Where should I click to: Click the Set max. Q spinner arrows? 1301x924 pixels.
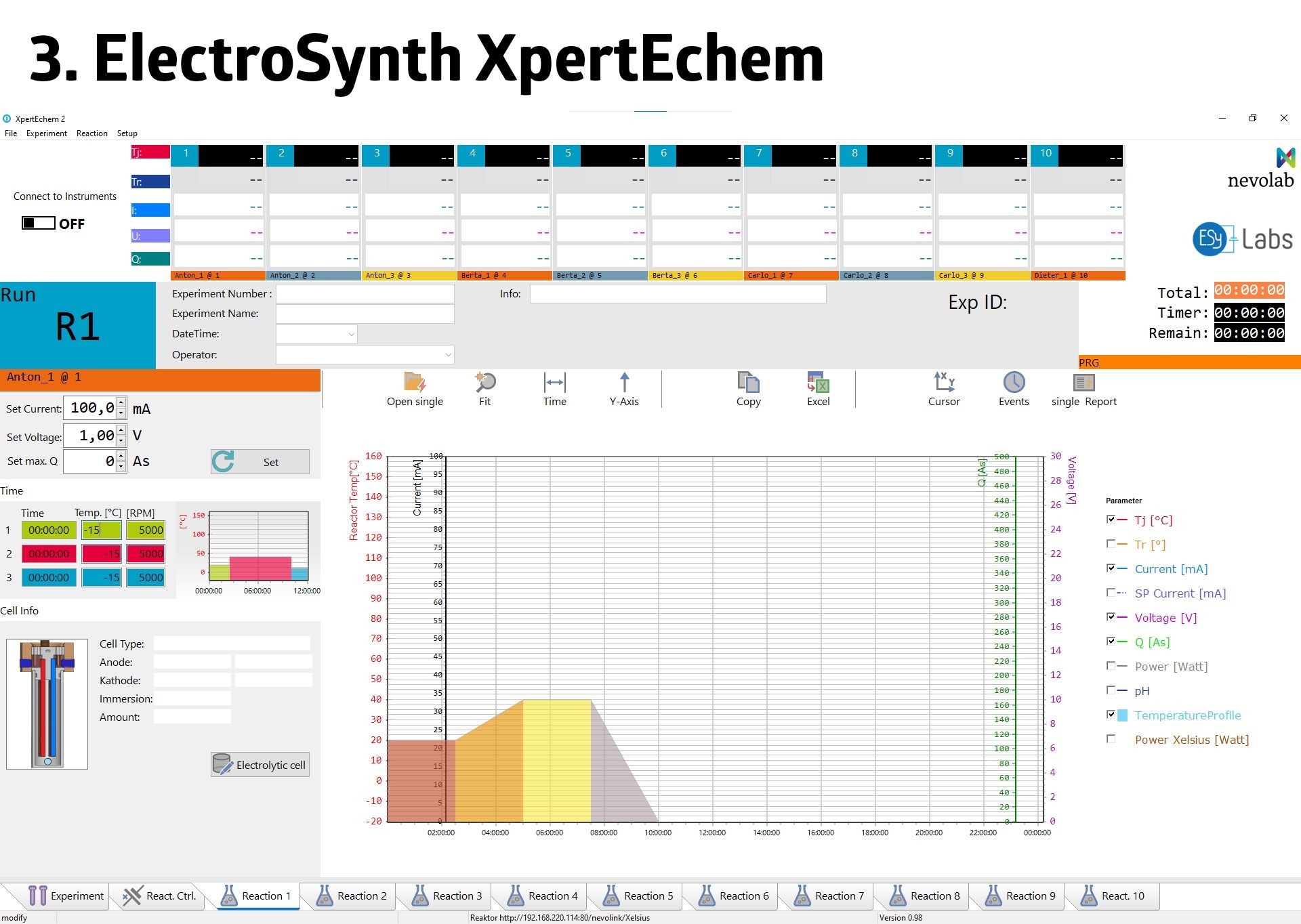121,461
